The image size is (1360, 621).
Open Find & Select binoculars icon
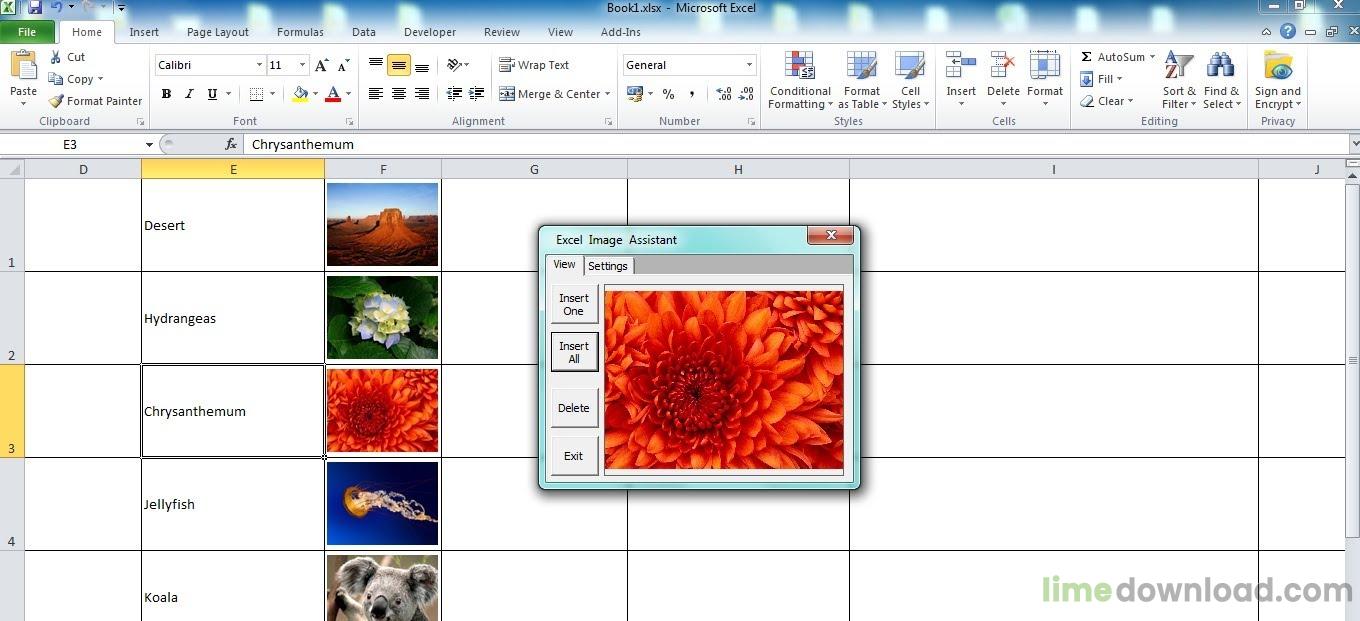pos(1220,66)
